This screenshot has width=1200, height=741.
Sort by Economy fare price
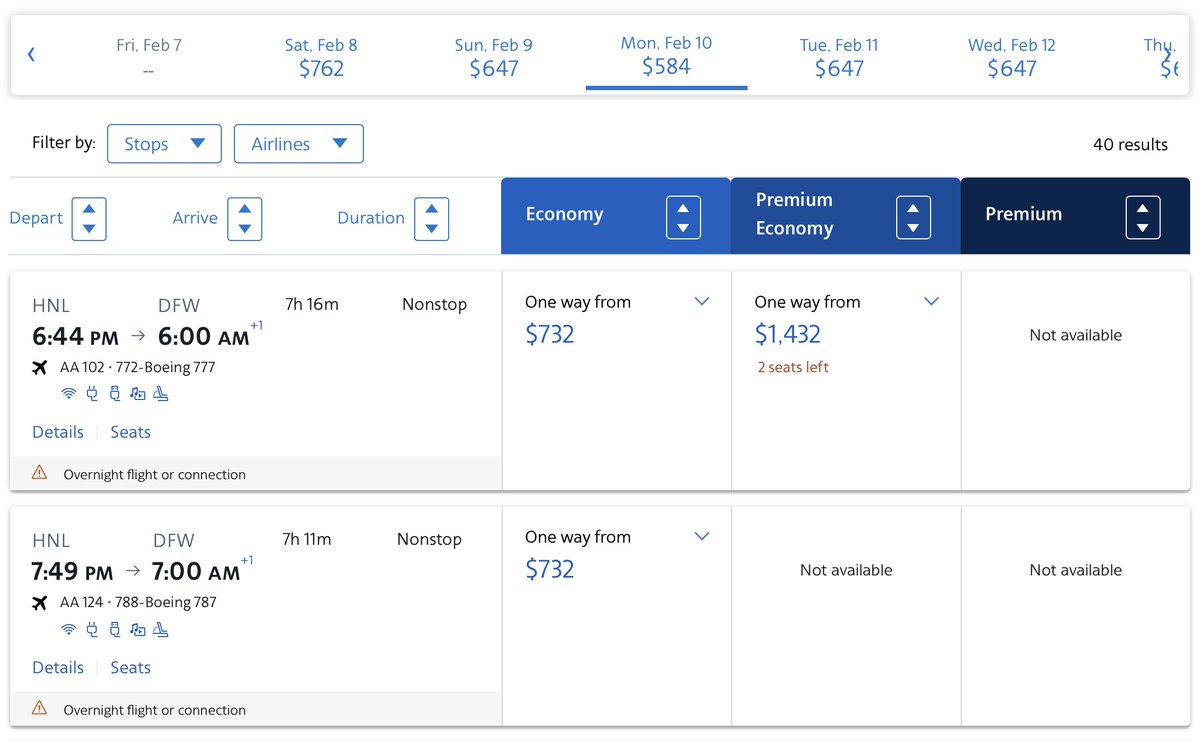(x=683, y=217)
